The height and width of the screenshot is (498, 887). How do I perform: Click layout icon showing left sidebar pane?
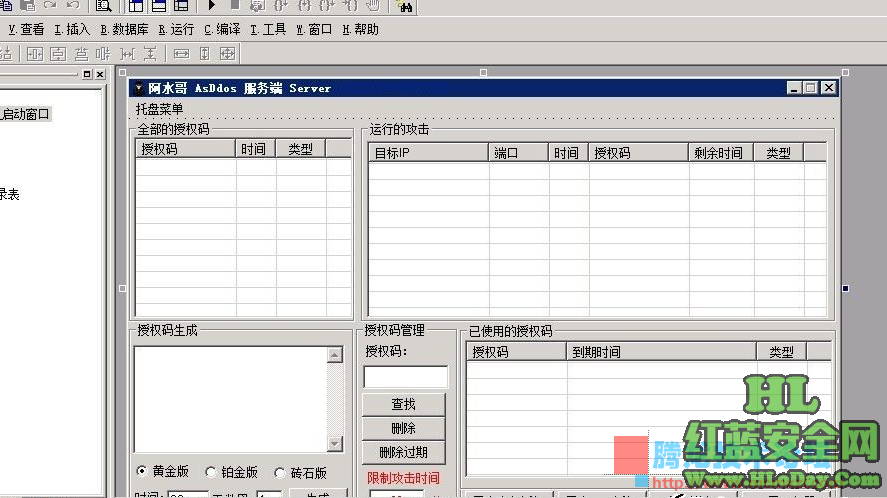[x=136, y=6]
